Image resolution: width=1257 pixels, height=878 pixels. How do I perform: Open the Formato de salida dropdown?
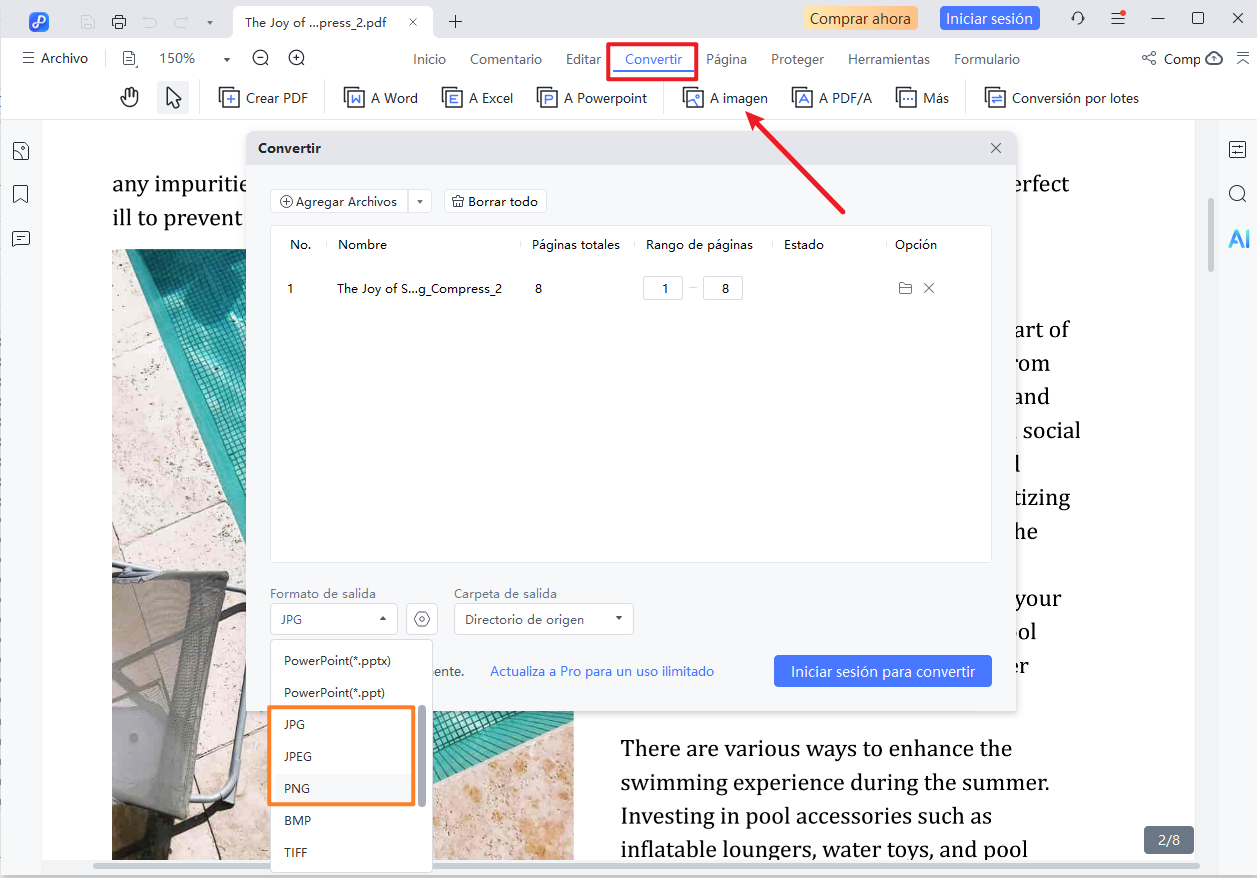coord(333,618)
